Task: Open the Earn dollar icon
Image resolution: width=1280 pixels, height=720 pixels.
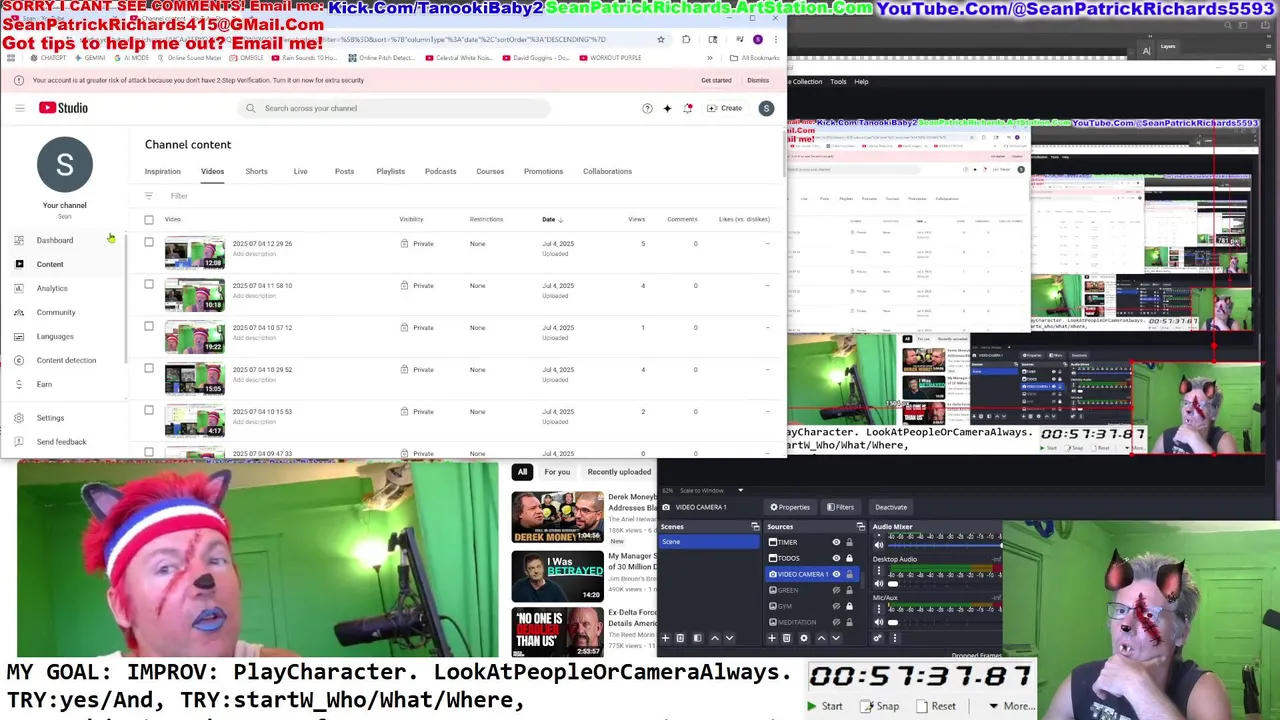Action: 19,384
